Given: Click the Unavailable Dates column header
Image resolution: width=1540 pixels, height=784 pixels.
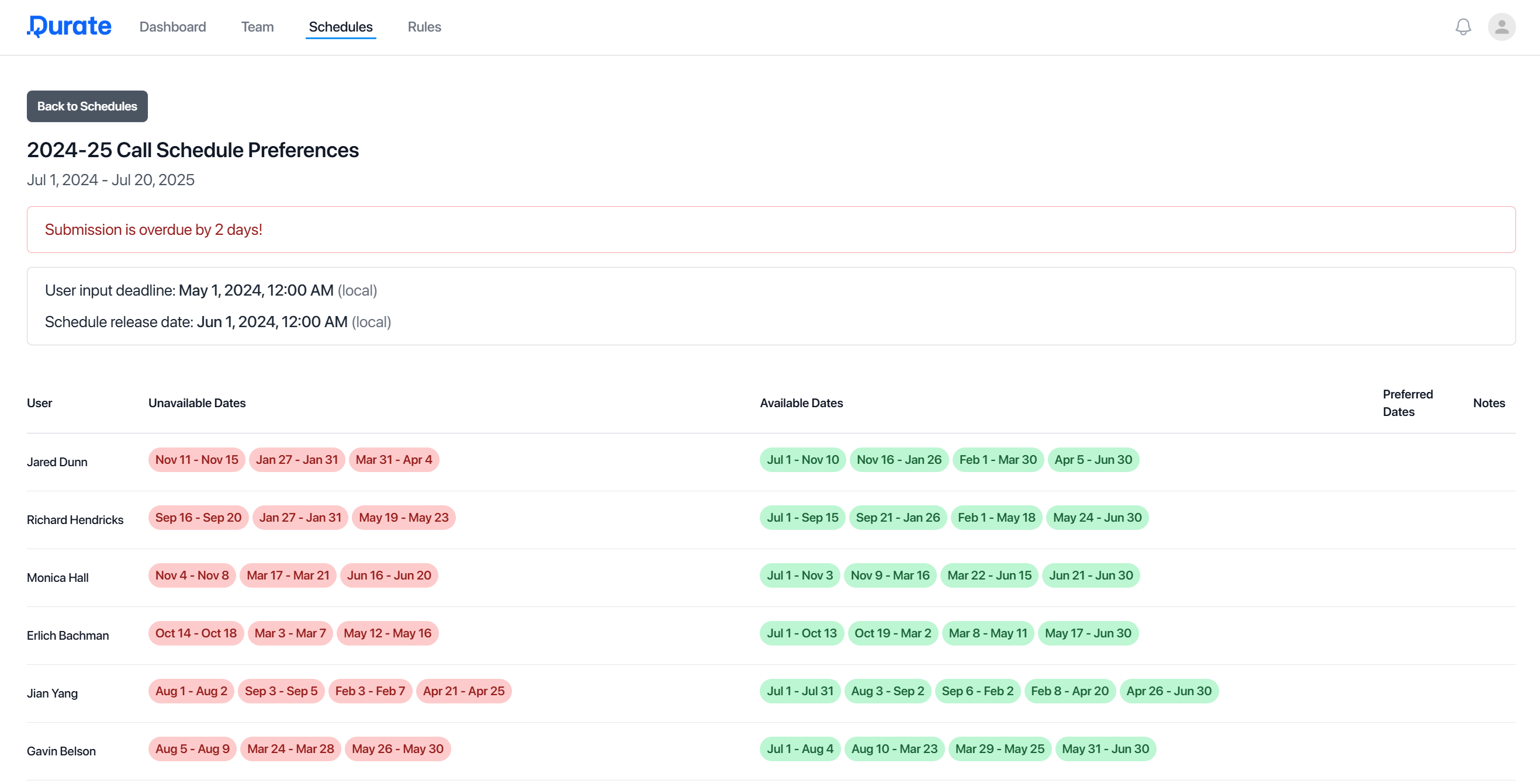Looking at the screenshot, I should (x=197, y=403).
